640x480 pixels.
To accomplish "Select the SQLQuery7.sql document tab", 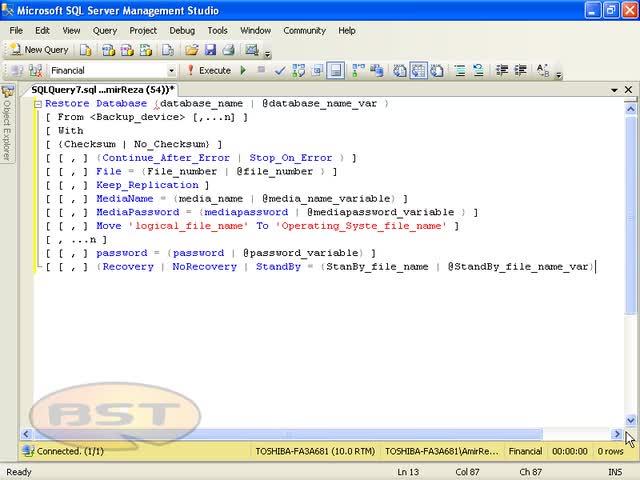I will (102, 89).
